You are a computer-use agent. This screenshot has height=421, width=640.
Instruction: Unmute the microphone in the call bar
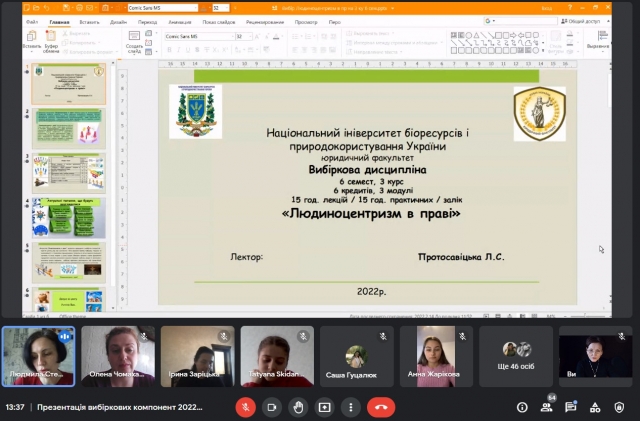click(x=245, y=407)
